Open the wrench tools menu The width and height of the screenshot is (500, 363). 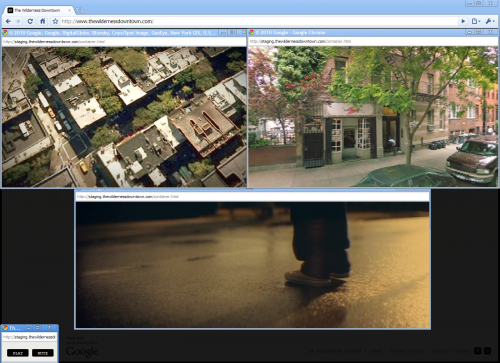pos(490,21)
